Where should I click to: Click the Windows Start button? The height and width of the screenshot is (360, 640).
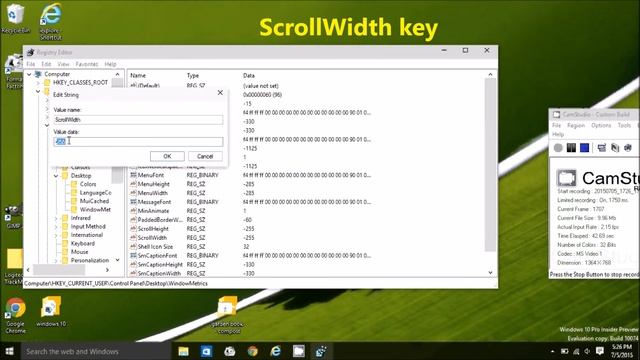click(x=9, y=351)
